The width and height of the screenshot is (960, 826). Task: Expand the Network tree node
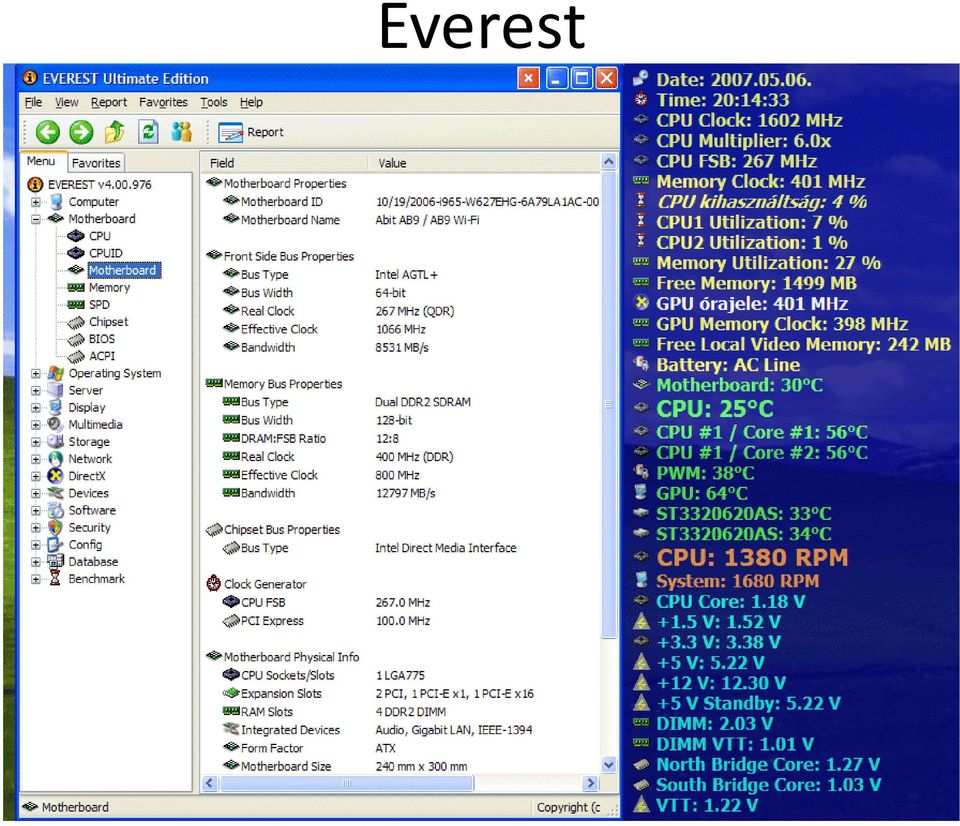pyautogui.click(x=36, y=459)
